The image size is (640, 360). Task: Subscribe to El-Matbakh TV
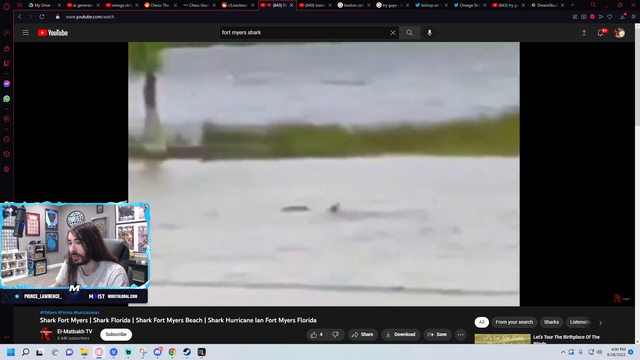tap(116, 335)
